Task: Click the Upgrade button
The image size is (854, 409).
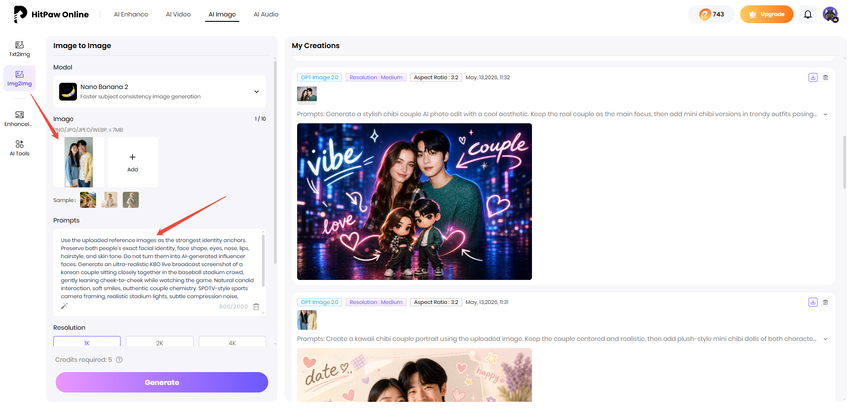Action: (766, 15)
